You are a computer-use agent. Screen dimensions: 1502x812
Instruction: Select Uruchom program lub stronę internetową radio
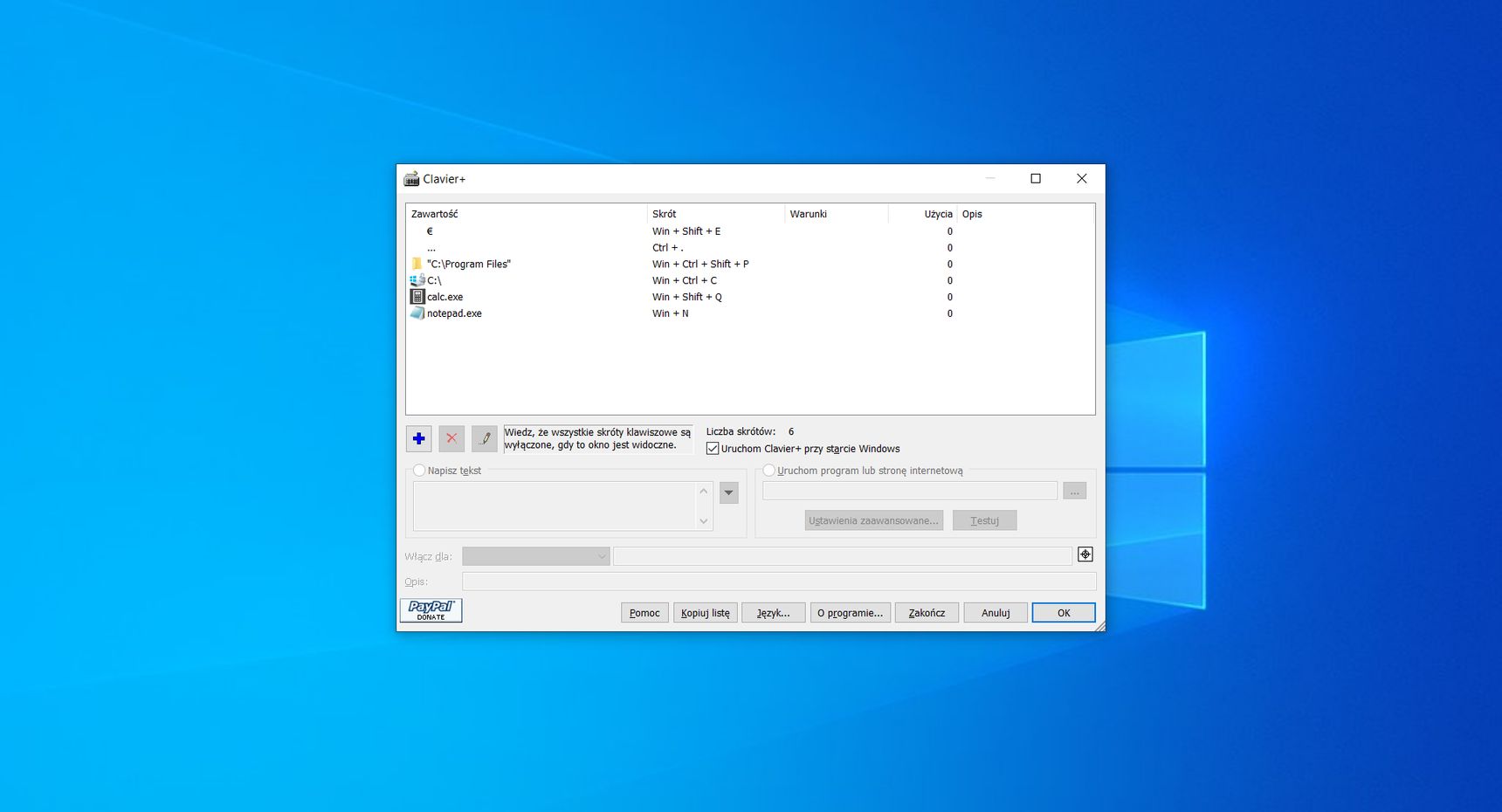769,471
